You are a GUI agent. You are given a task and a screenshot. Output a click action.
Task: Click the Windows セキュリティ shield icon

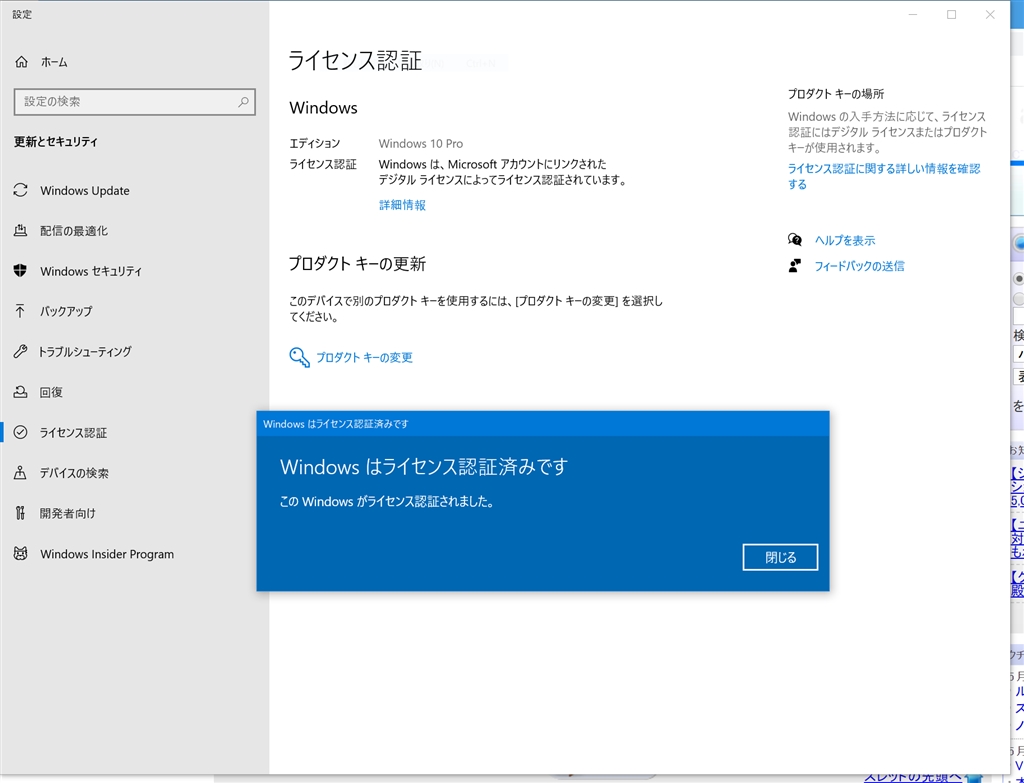21,270
